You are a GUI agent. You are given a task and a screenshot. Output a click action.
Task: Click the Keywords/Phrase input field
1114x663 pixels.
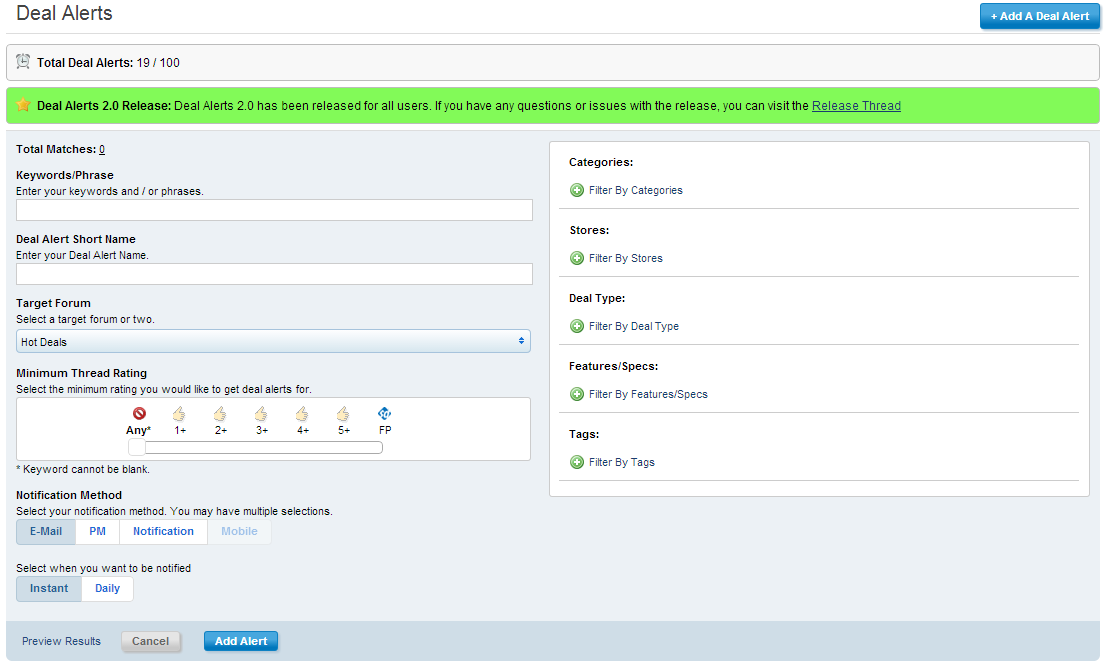(274, 210)
